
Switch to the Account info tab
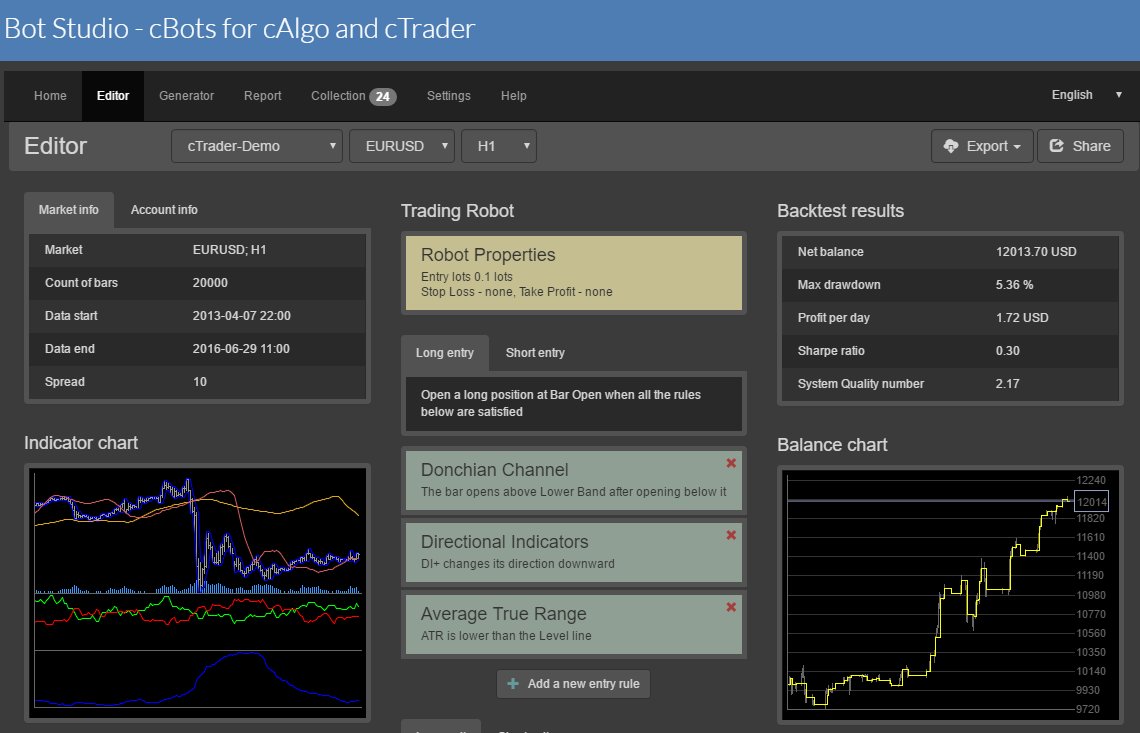pos(164,210)
